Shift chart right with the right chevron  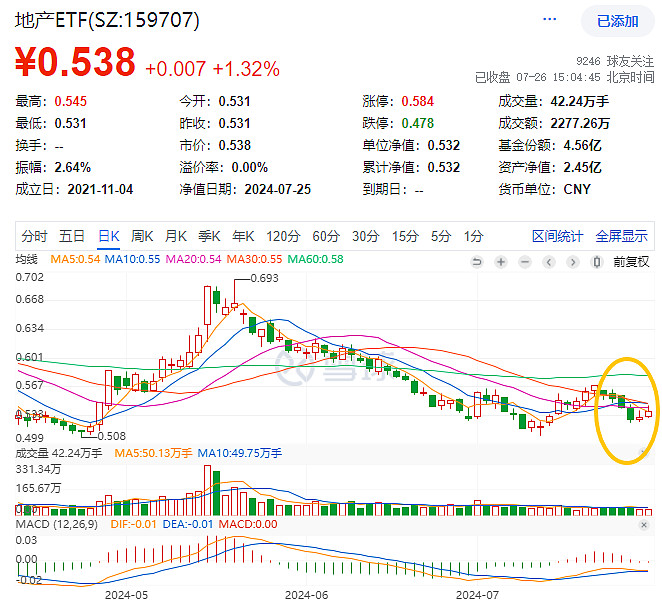click(573, 262)
